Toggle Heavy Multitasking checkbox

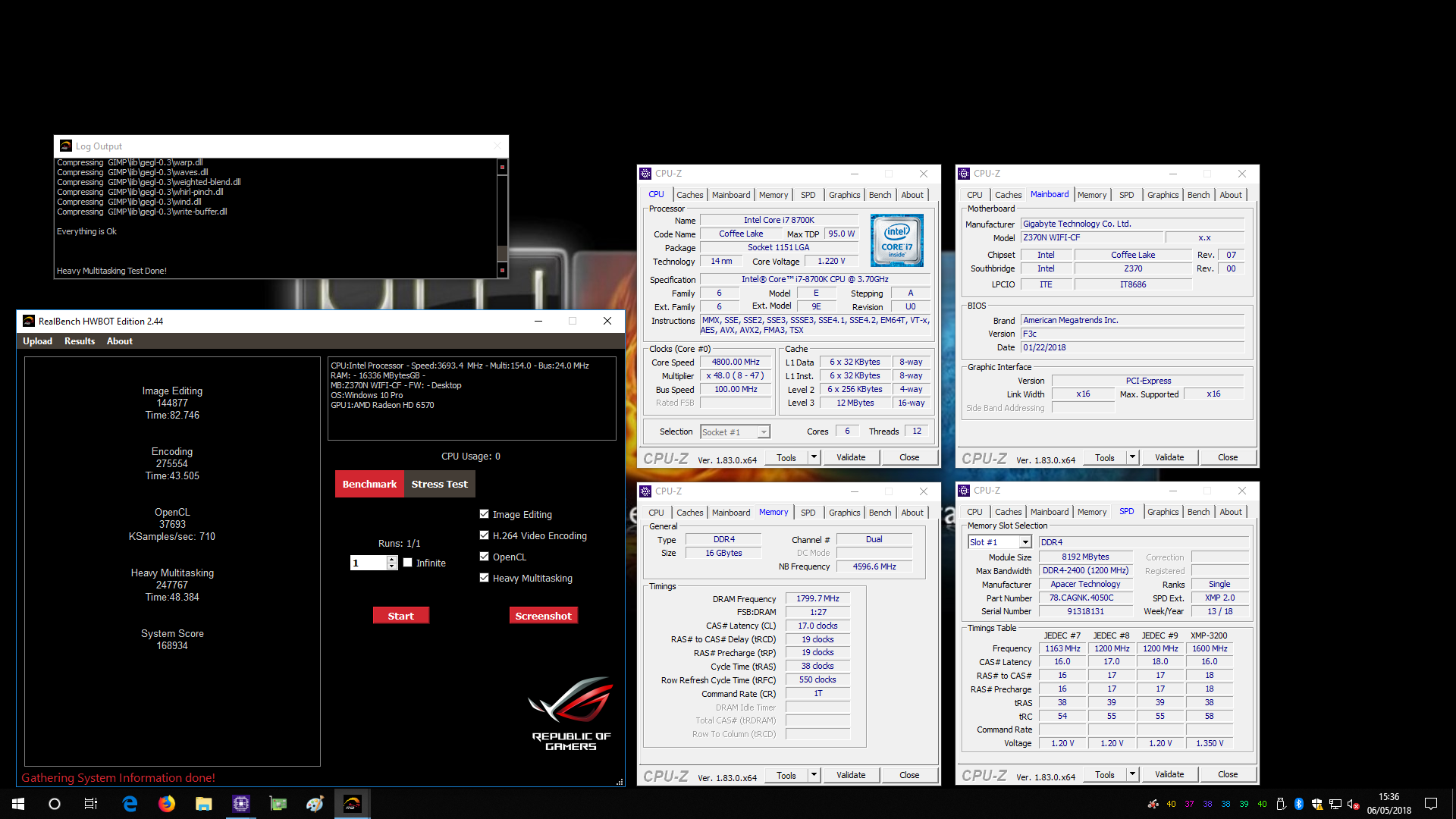[x=484, y=578]
